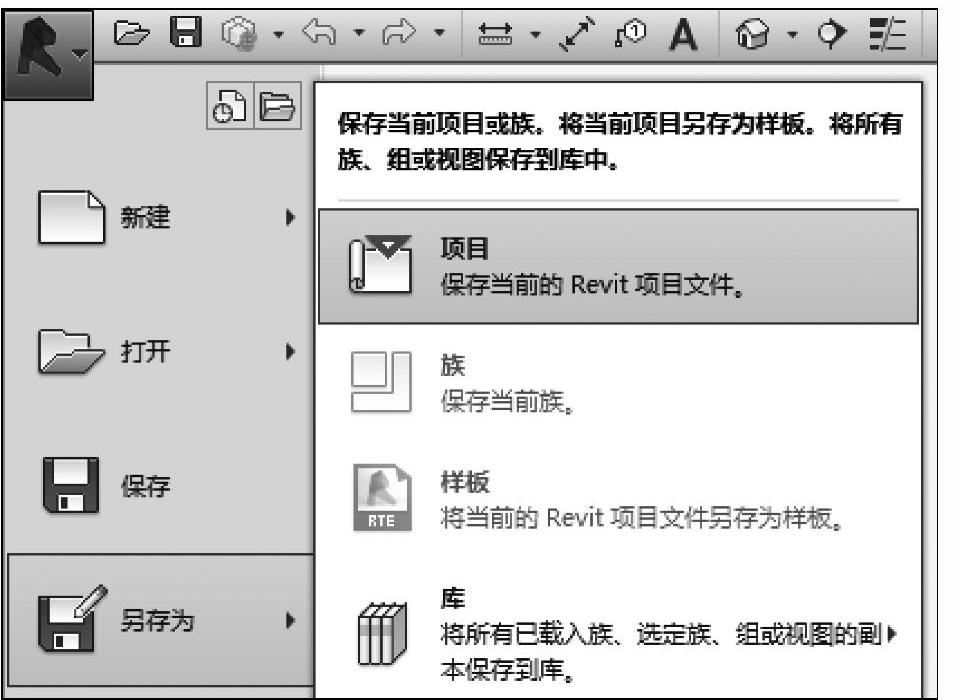
Task: Expand the Undo history dropdown arrow
Action: click(359, 32)
